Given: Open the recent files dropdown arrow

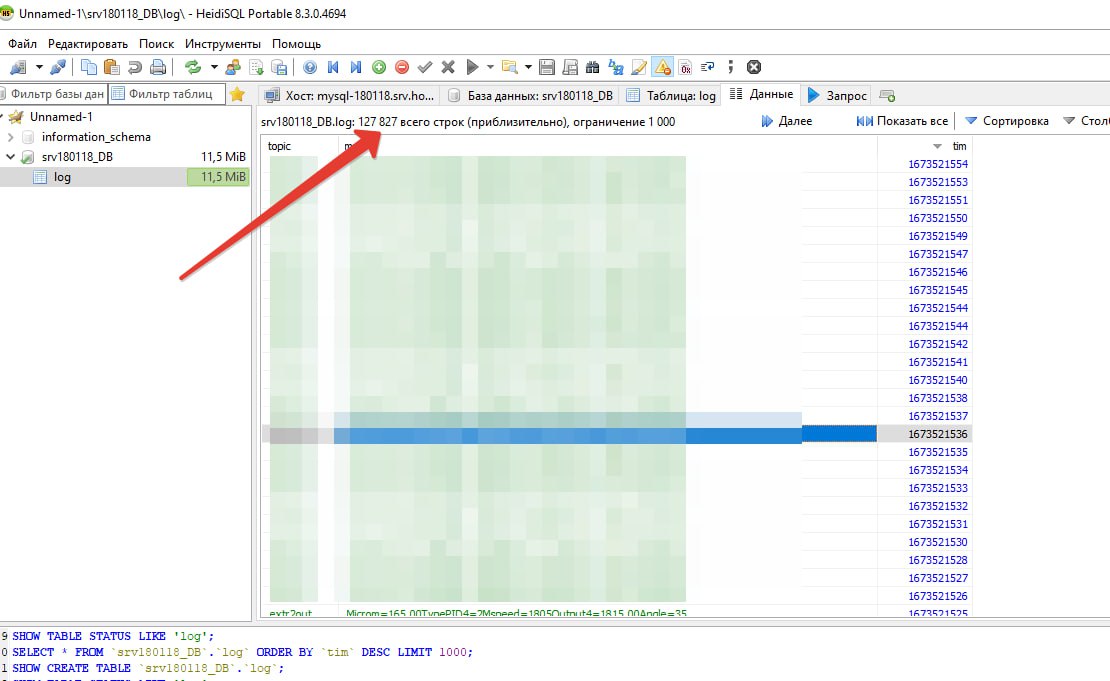Looking at the screenshot, I should coord(528,67).
